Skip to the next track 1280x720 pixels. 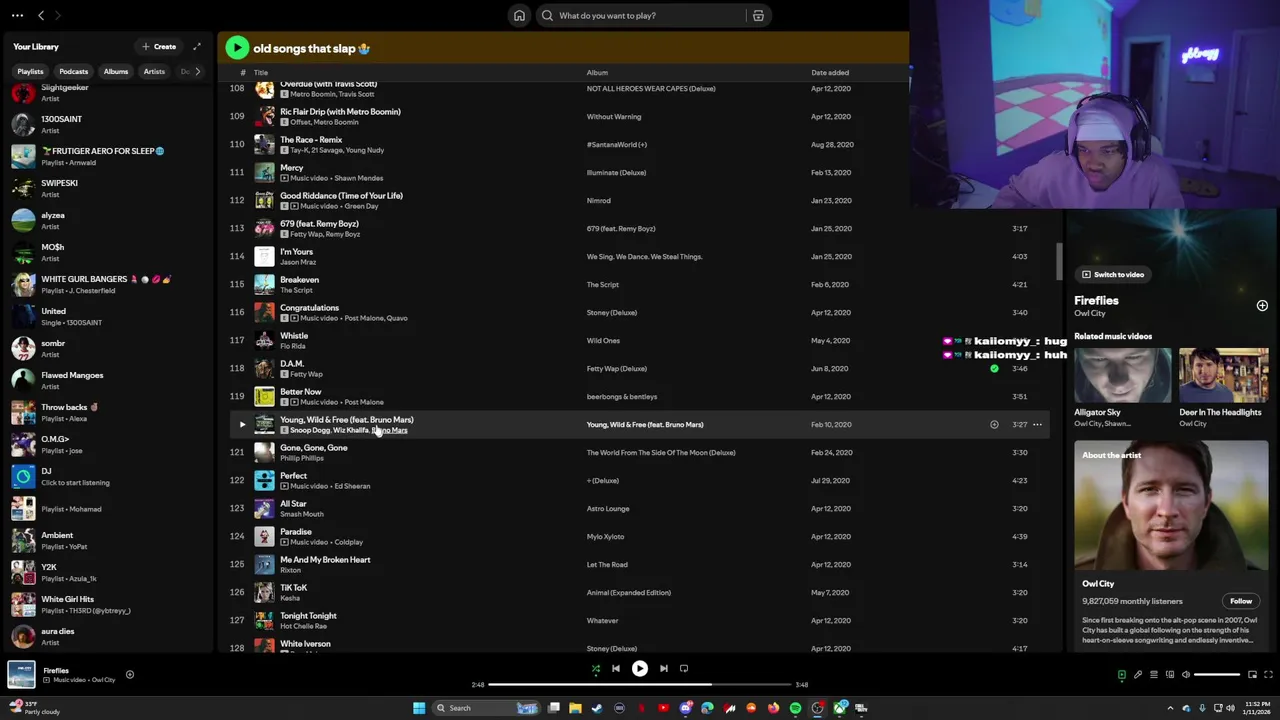click(x=664, y=669)
